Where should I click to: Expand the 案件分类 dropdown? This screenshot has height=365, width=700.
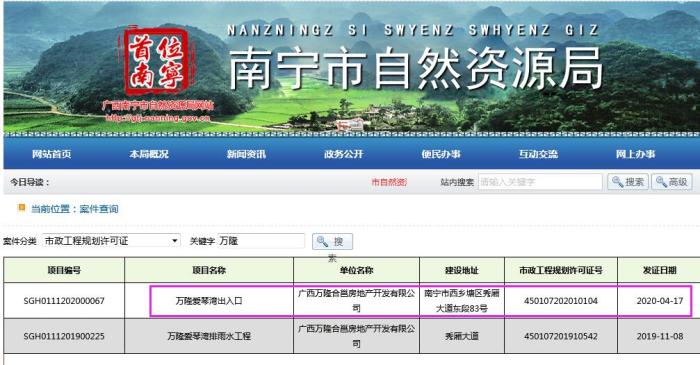point(111,241)
